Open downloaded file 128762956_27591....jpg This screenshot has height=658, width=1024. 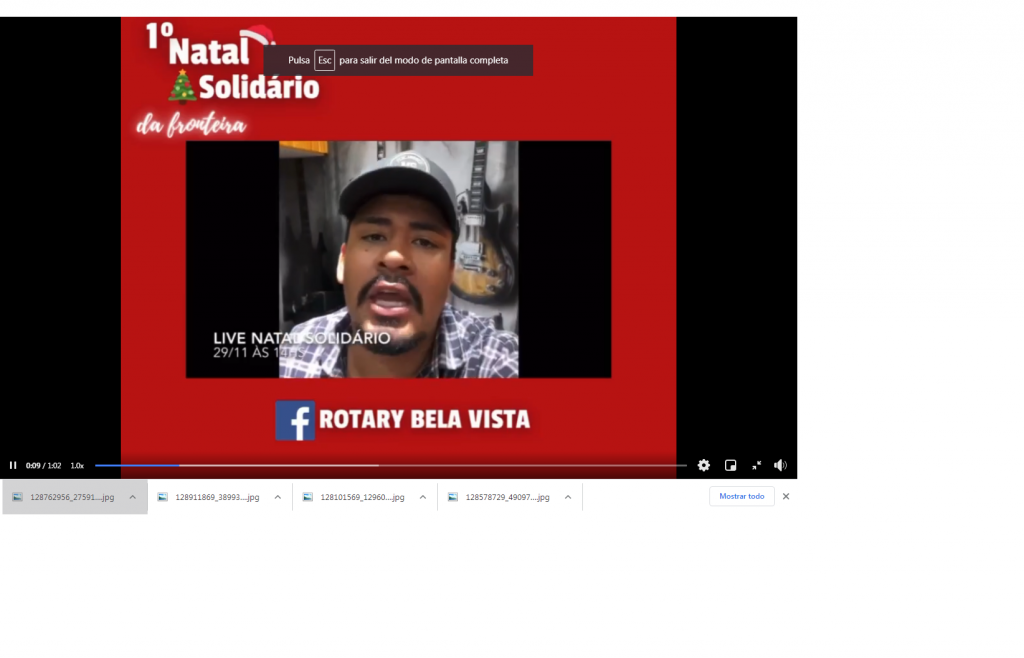click(x=72, y=497)
